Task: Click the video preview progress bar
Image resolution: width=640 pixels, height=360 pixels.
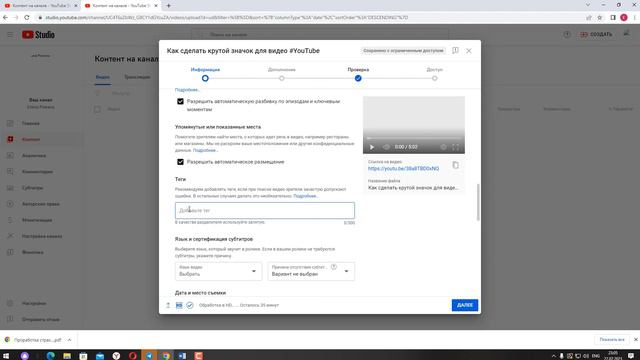Action: point(413,138)
